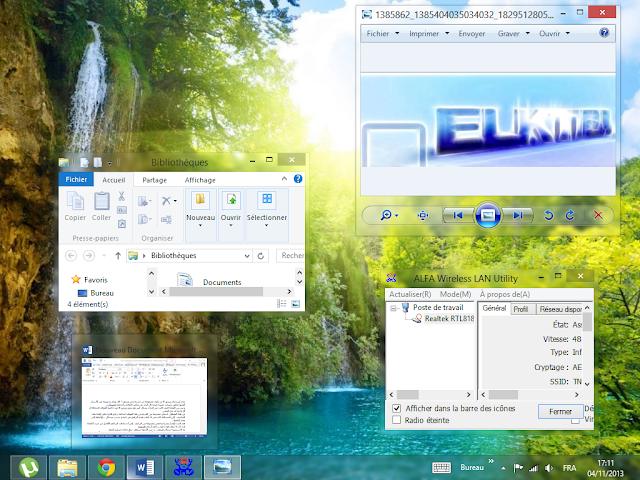Open the Ouvrir dropdown in Photo Viewer
Screen dimensions: 640x480
(554, 33)
